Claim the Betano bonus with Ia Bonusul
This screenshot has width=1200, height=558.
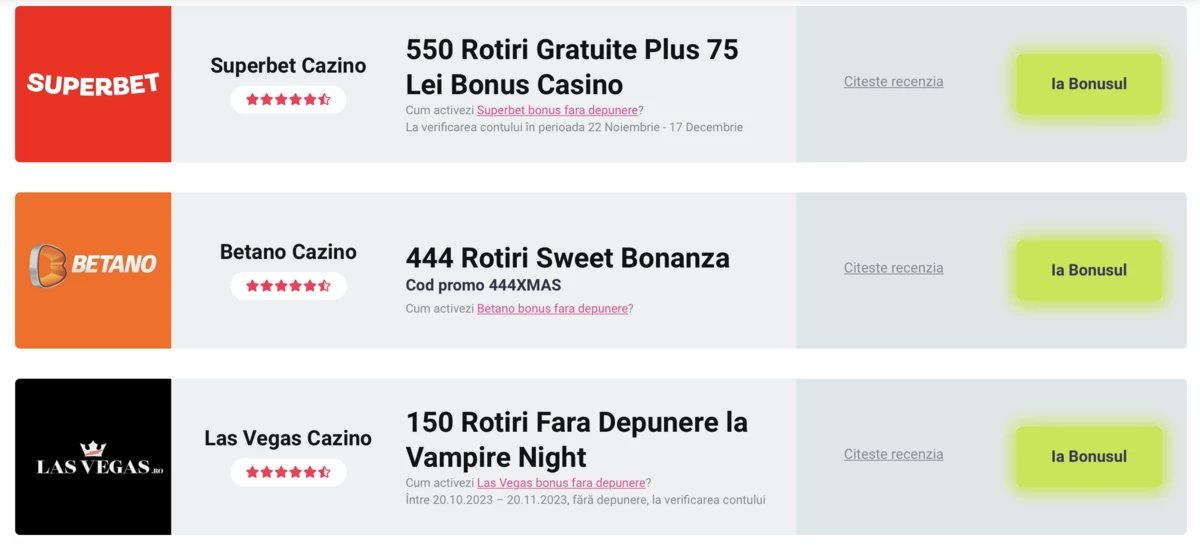[1089, 270]
